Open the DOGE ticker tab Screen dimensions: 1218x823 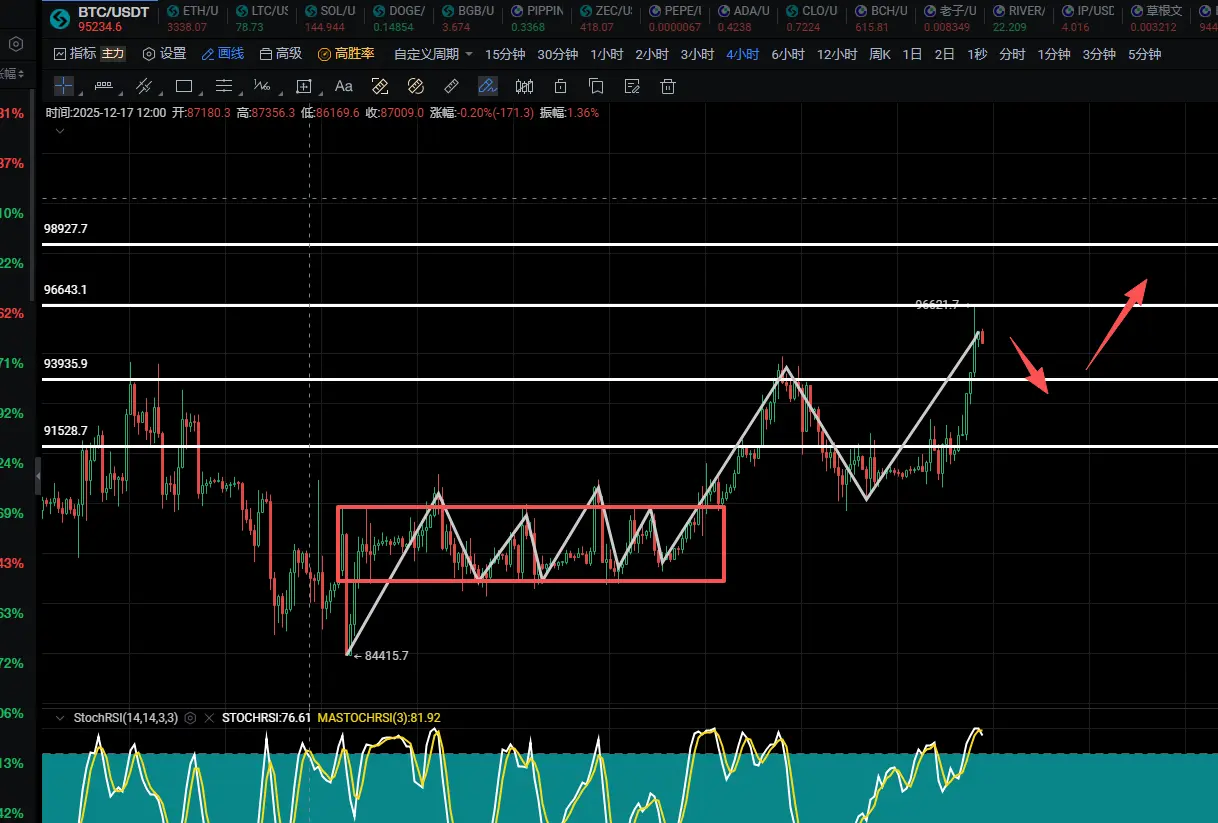(x=398, y=18)
